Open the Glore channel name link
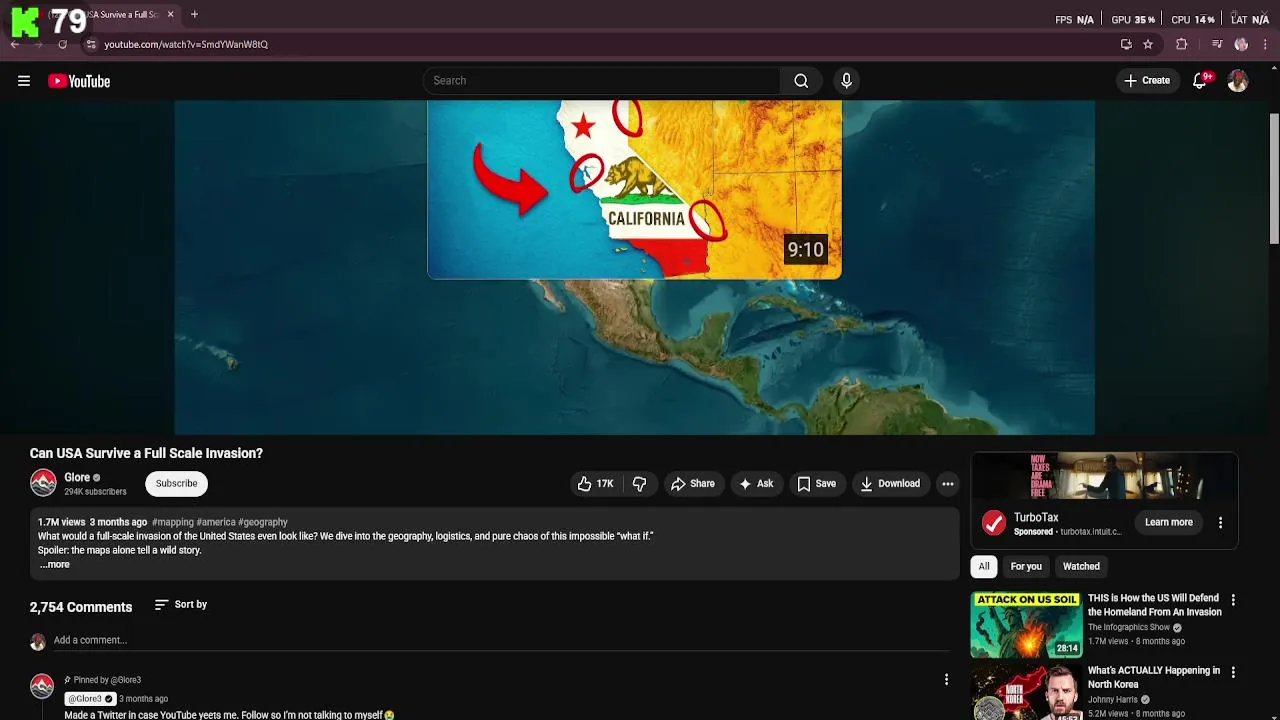This screenshot has height=720, width=1280. pyautogui.click(x=77, y=478)
